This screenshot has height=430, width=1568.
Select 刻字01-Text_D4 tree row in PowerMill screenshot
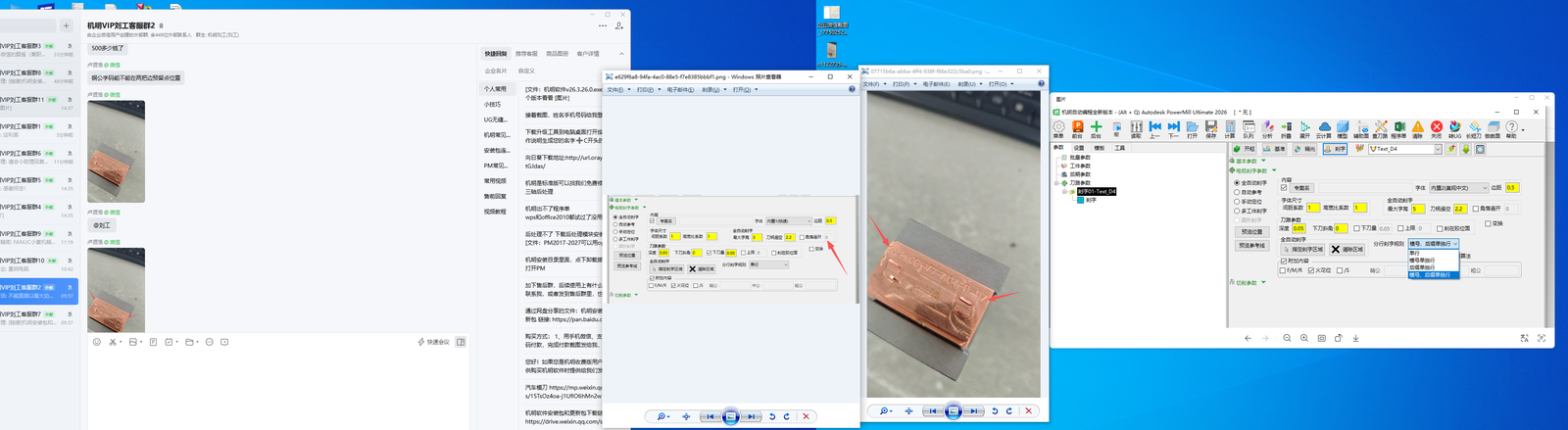pos(1096,191)
